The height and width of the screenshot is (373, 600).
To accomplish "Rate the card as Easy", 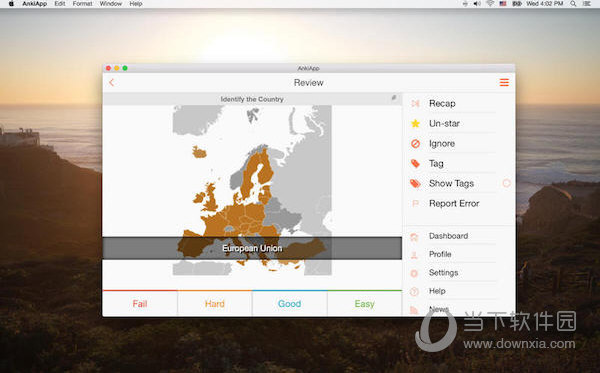I will point(364,304).
